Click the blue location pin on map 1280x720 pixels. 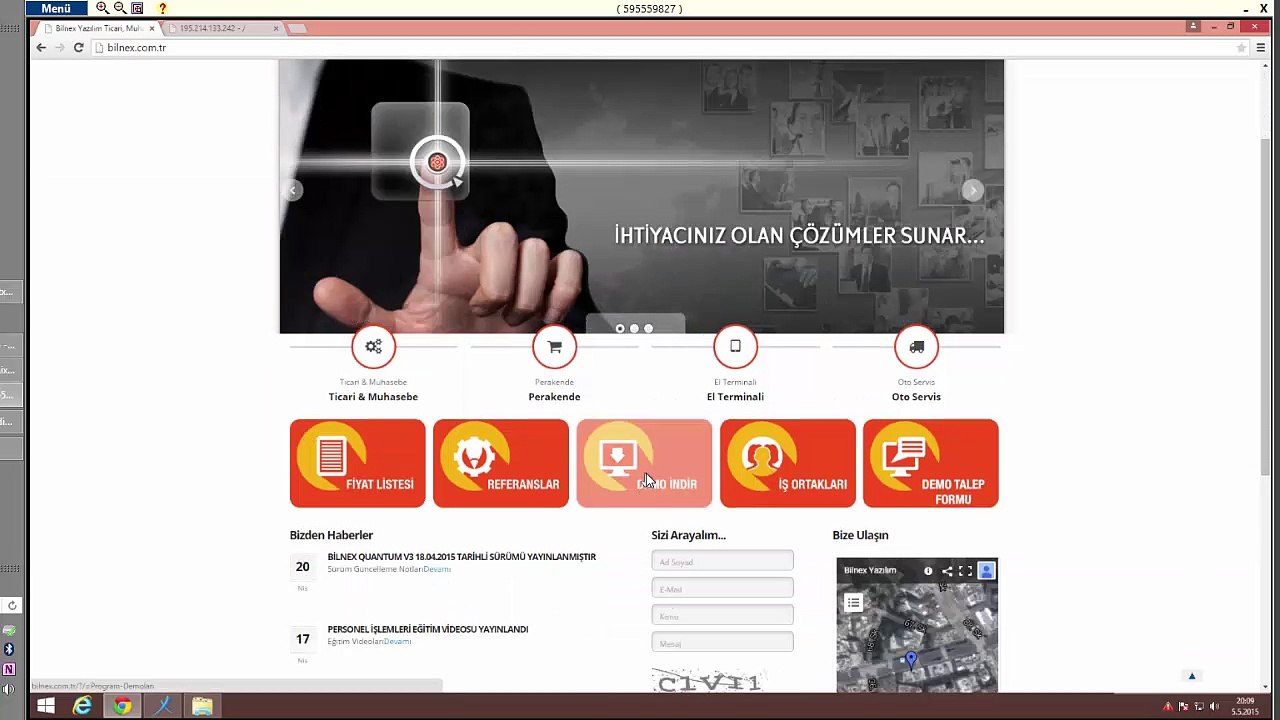tap(910, 658)
